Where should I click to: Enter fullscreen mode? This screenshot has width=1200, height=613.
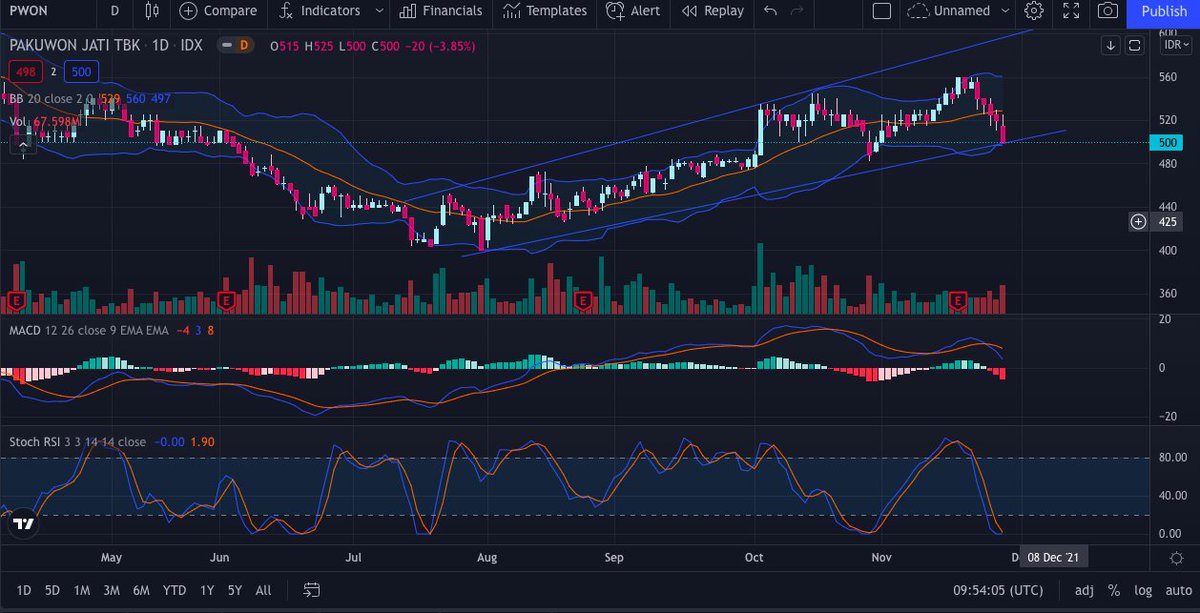[1071, 11]
